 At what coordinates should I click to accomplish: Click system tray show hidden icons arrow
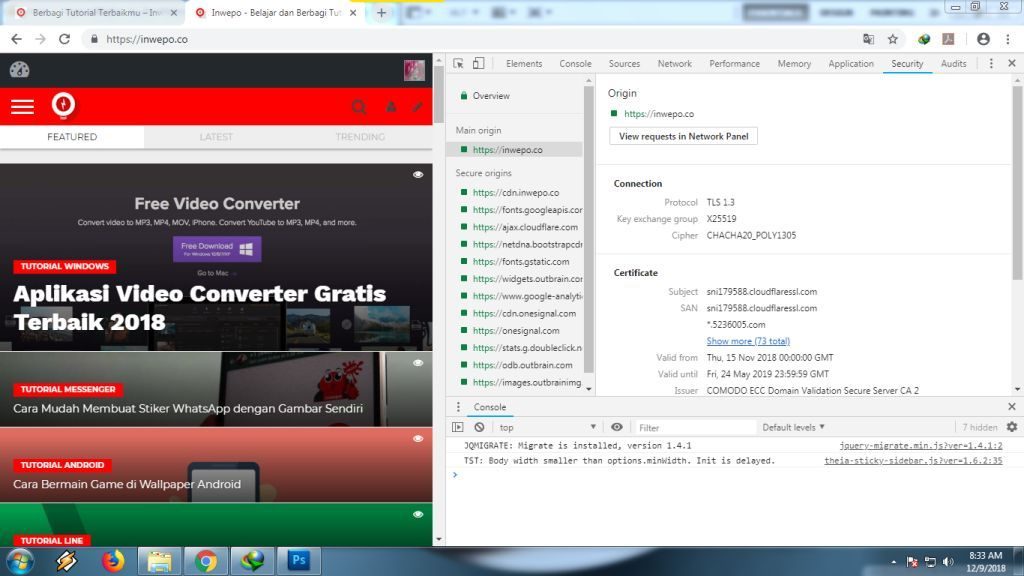(893, 562)
